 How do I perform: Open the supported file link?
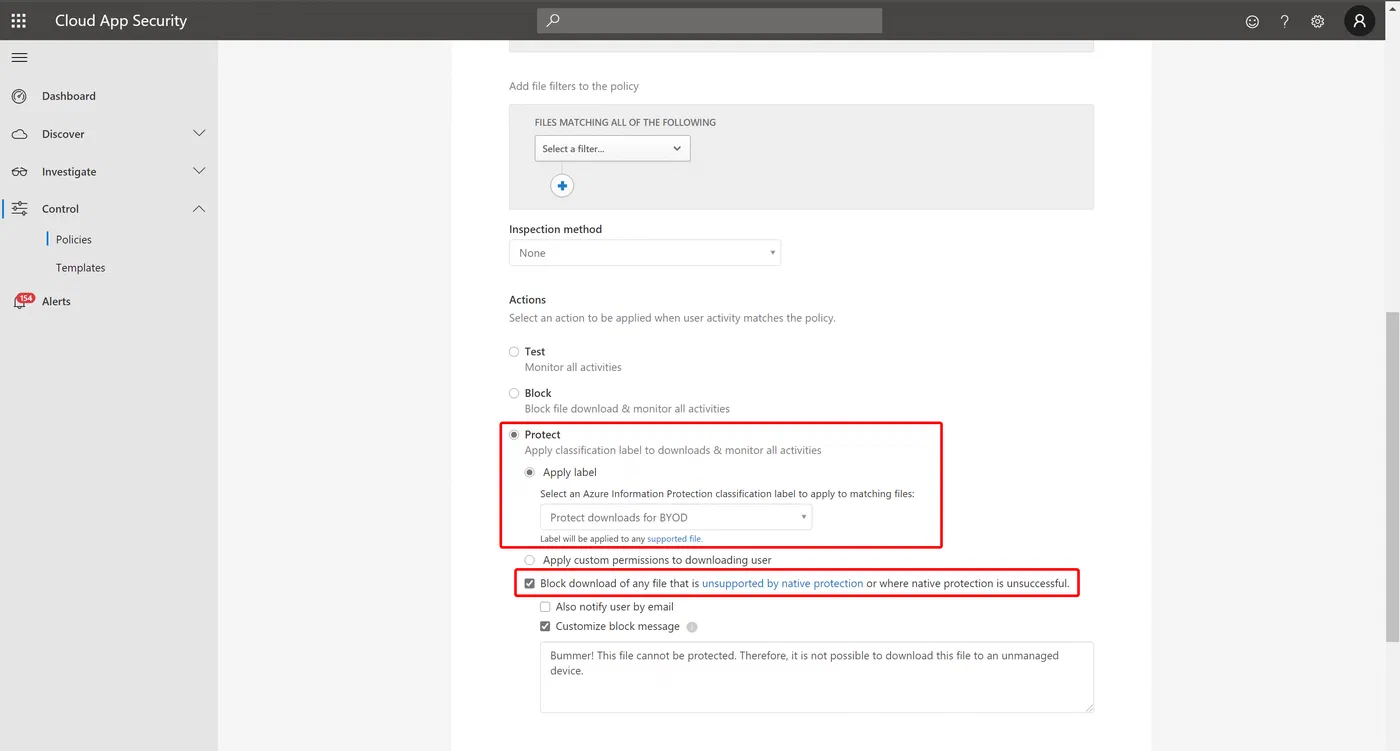(x=675, y=539)
